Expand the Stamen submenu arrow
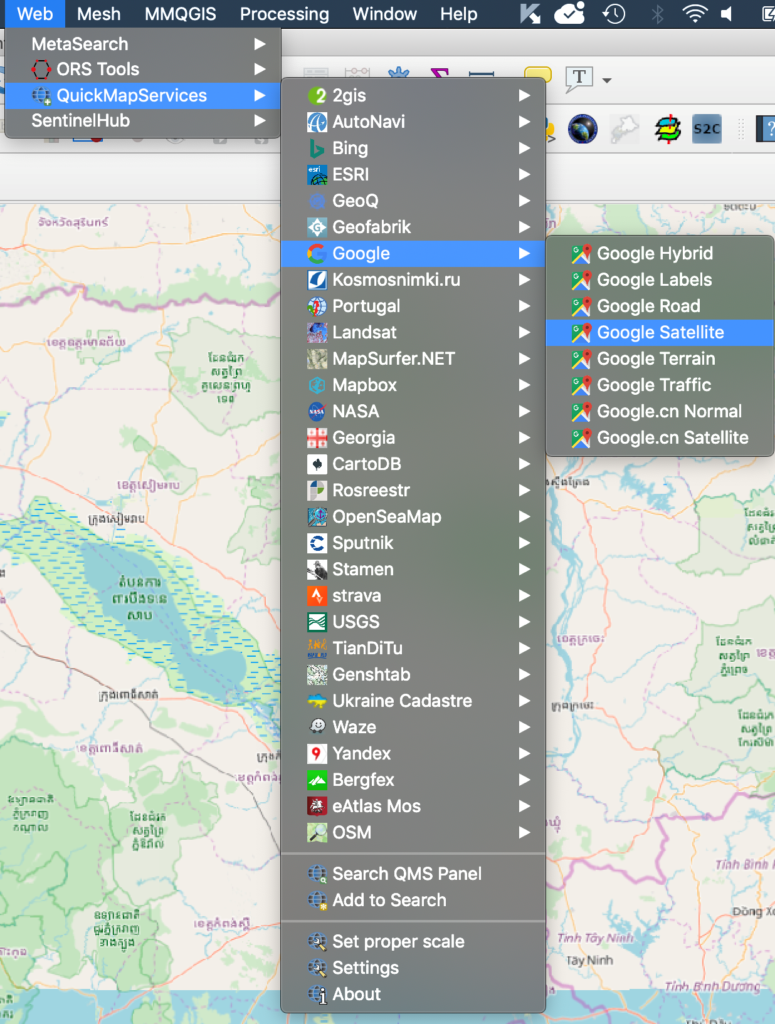The height and width of the screenshot is (1024, 775). 524,569
